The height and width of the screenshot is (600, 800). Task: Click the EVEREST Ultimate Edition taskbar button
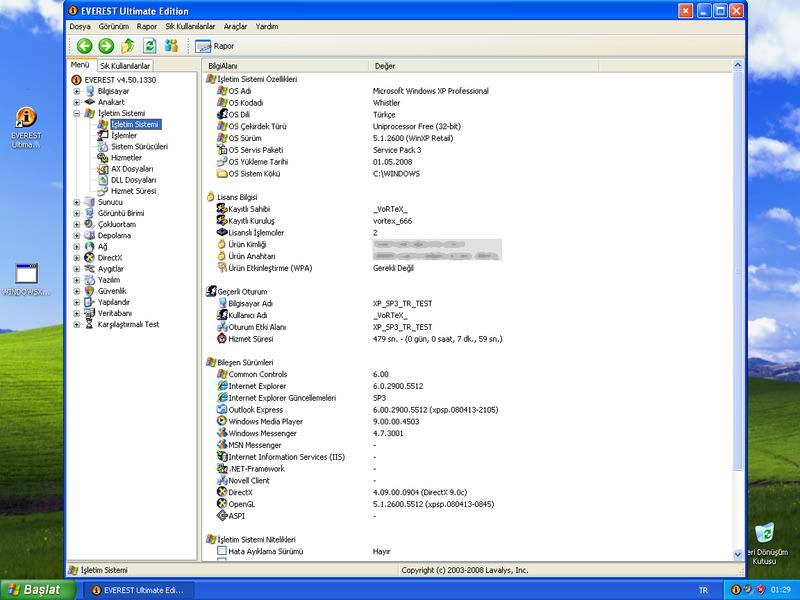(139, 590)
